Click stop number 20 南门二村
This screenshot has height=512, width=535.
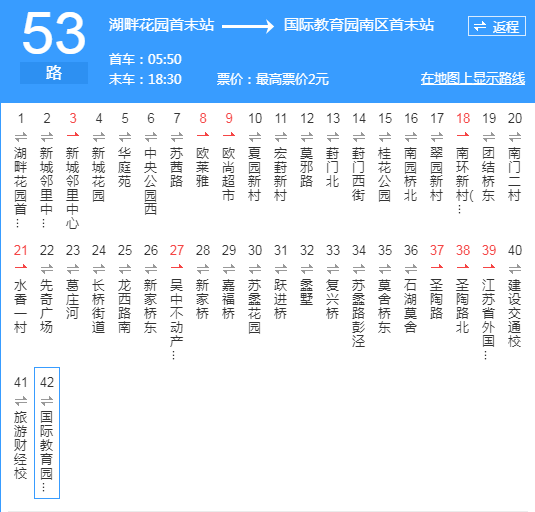(515, 118)
